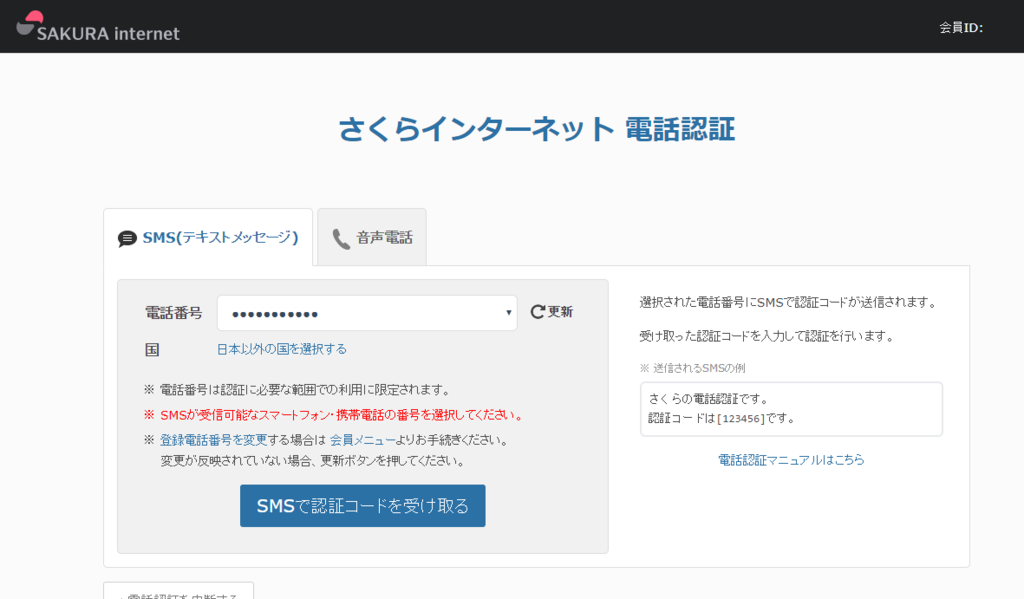Screen dimensions: 1024x599
Task: Click 日本以外の国を選択する link
Action: click(x=281, y=349)
